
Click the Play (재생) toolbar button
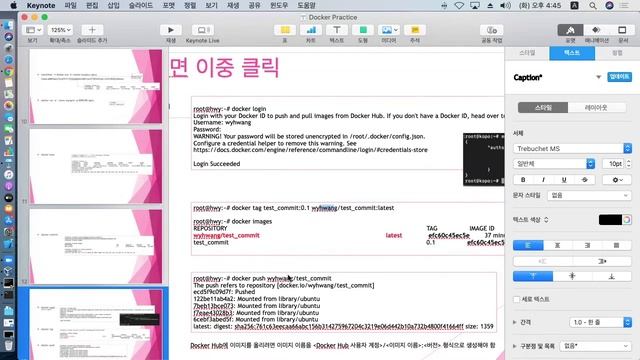click(x=171, y=30)
